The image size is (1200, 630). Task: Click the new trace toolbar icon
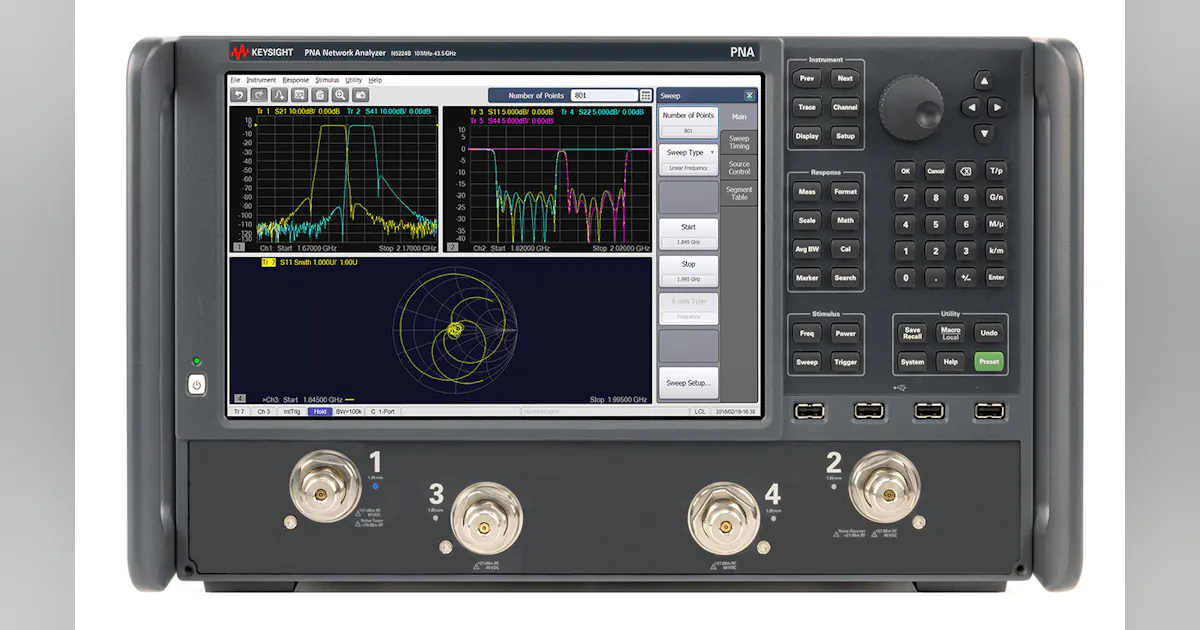point(279,95)
